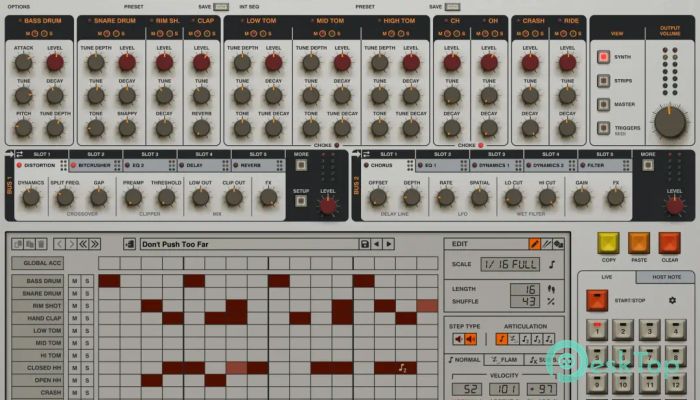Switch to the Host Note tab
Image resolution: width=700 pixels, height=400 pixels.
[x=666, y=277]
